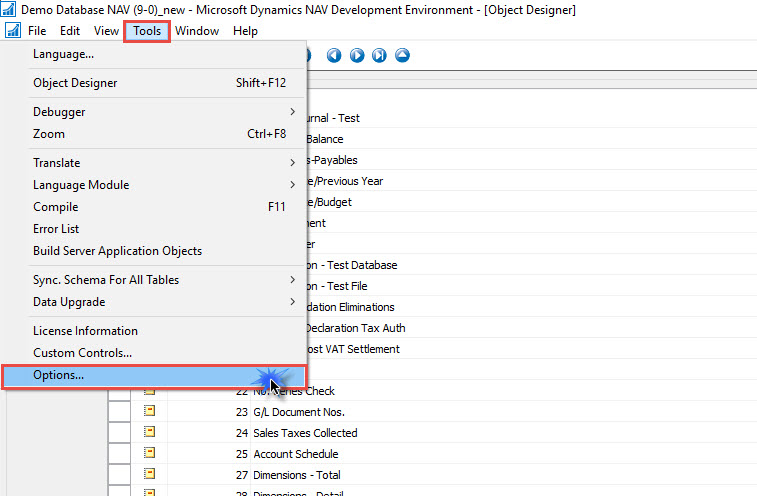The width and height of the screenshot is (757, 496).
Task: Open the Window menu
Action: [197, 31]
